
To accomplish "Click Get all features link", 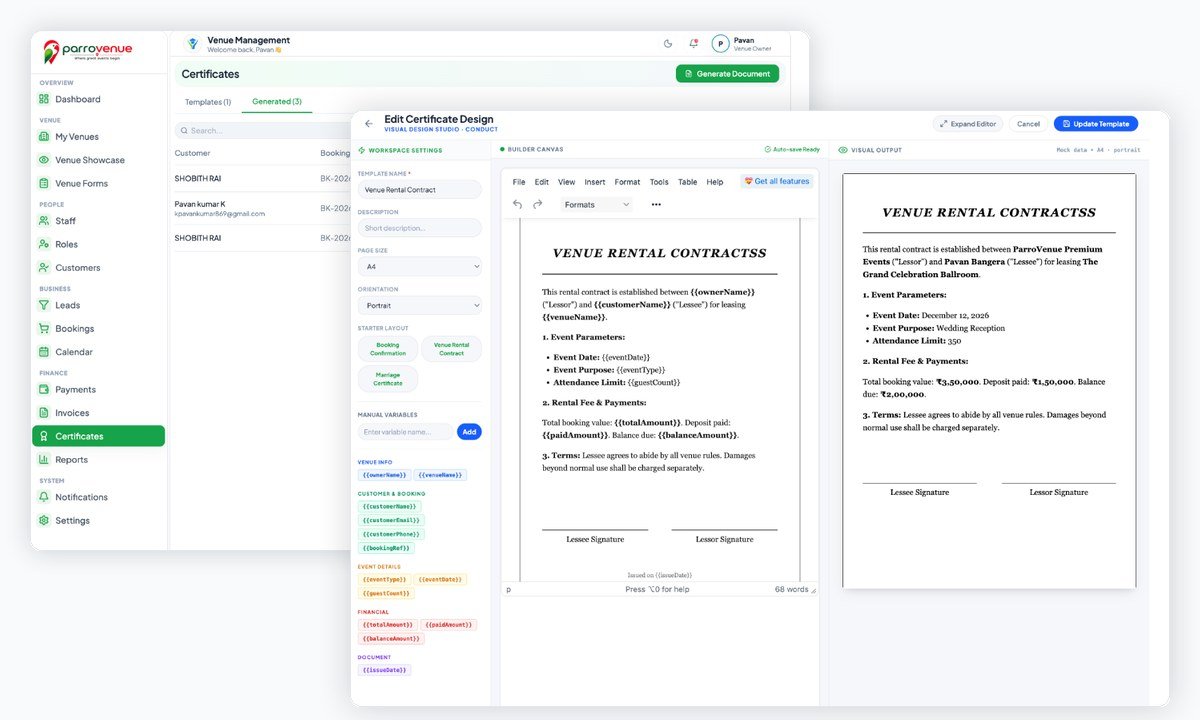I will (777, 181).
